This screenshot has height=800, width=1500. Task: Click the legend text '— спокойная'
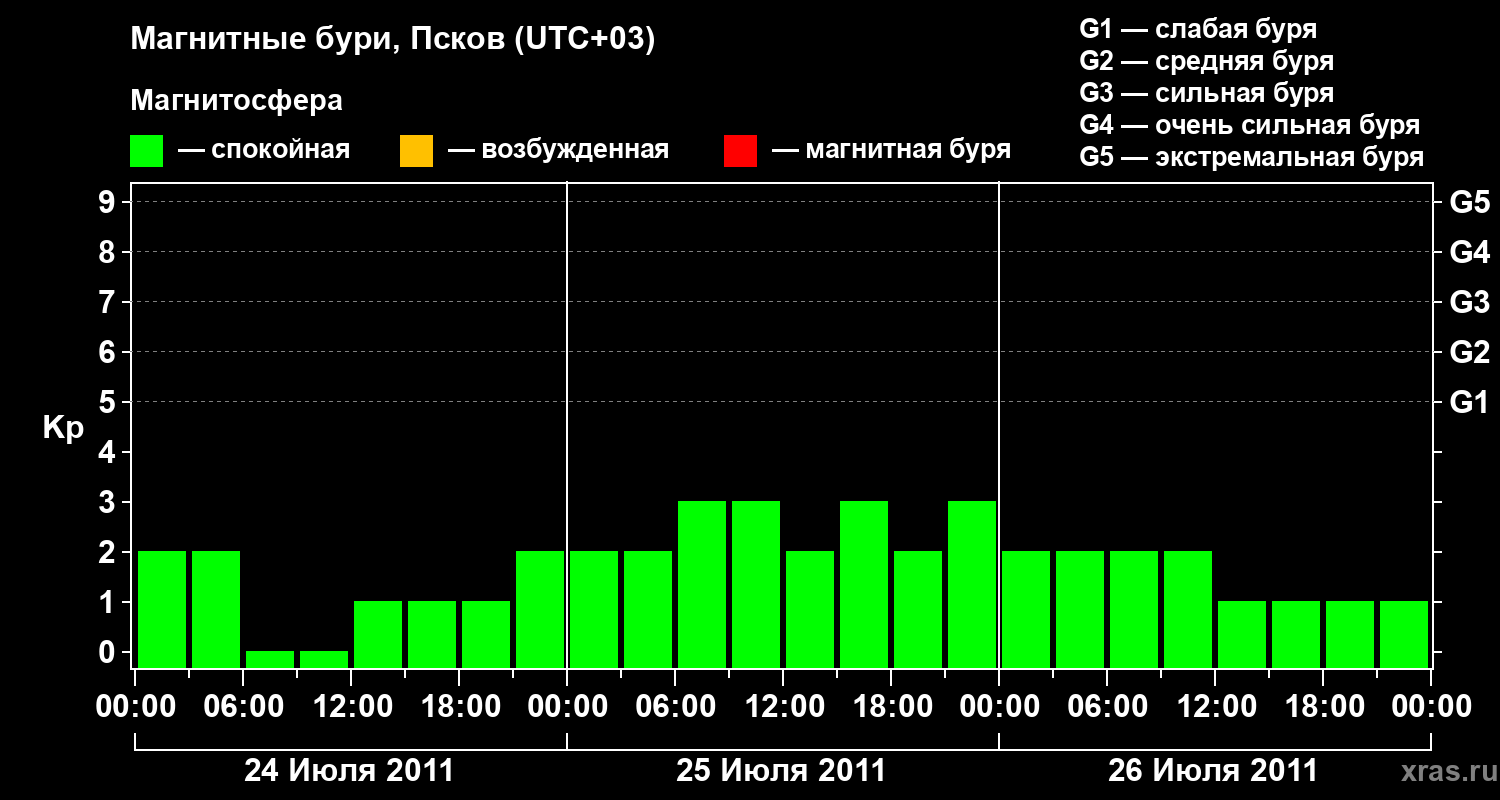tap(264, 150)
